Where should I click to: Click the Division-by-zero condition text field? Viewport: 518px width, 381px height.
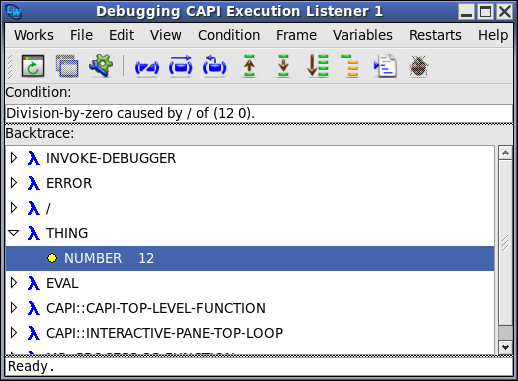(259, 113)
